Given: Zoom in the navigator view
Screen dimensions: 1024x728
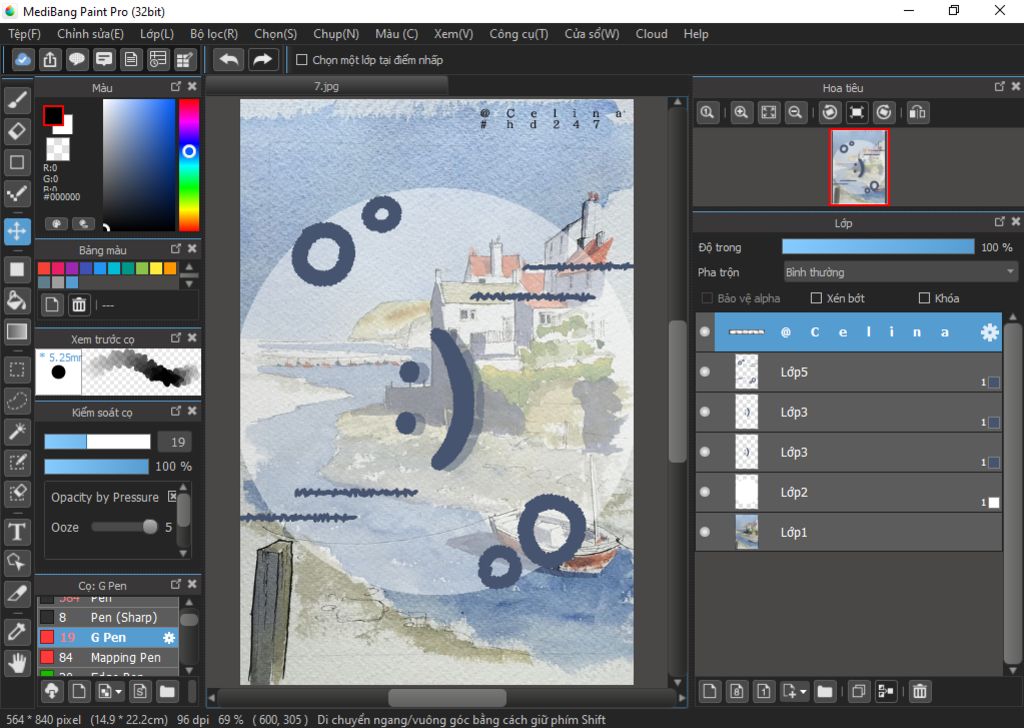Looking at the screenshot, I should 741,112.
